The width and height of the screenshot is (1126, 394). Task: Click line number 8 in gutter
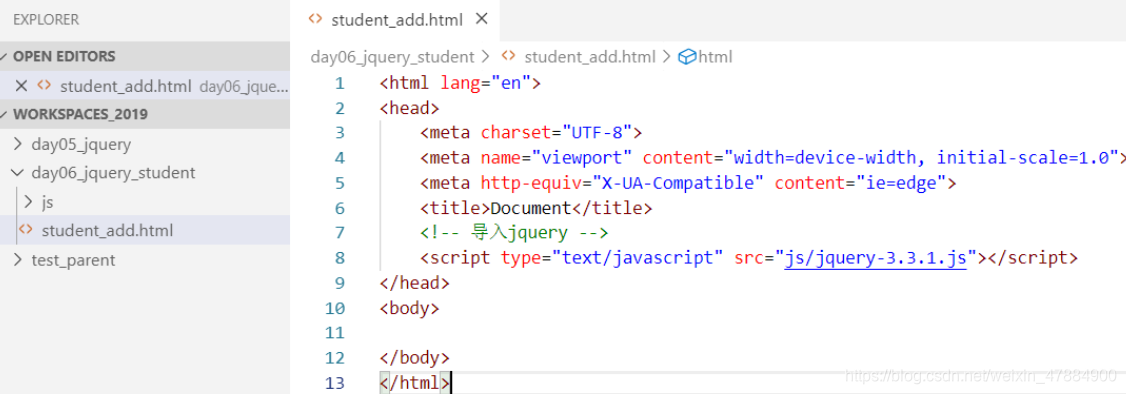tap(340, 258)
